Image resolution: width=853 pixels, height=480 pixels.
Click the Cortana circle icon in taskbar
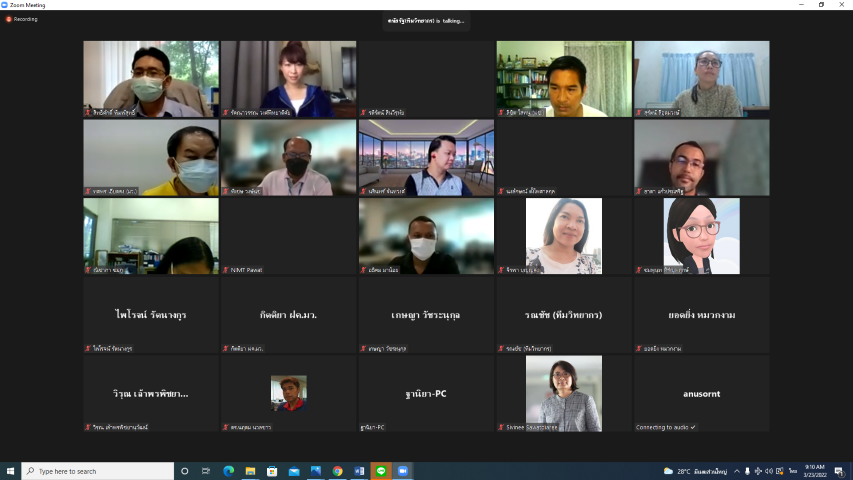(184, 471)
